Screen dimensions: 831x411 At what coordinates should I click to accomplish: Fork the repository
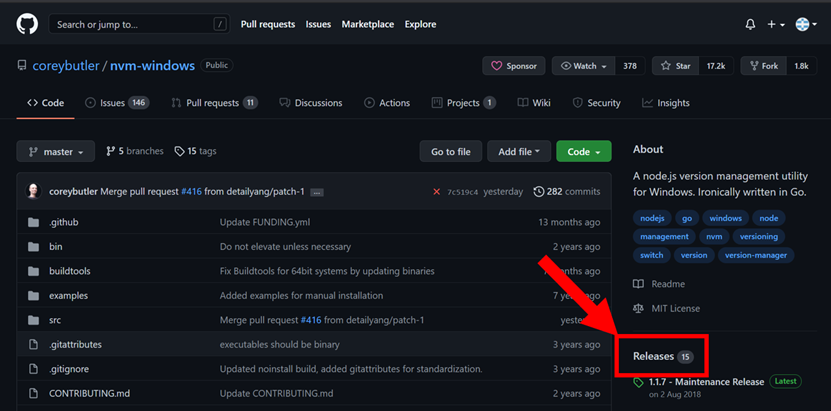pyautogui.click(x=763, y=66)
